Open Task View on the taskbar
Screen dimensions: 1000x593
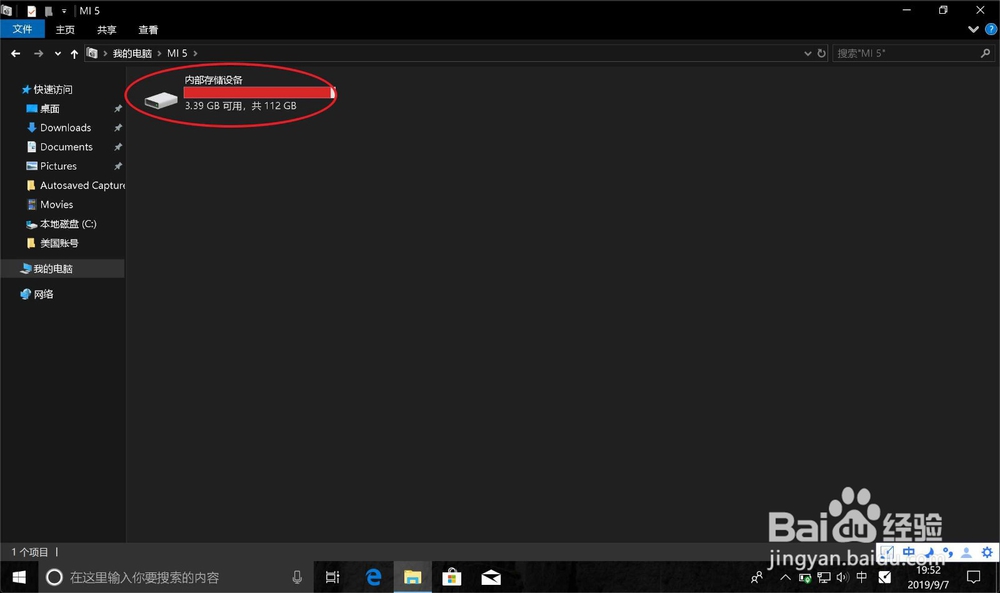point(332,578)
